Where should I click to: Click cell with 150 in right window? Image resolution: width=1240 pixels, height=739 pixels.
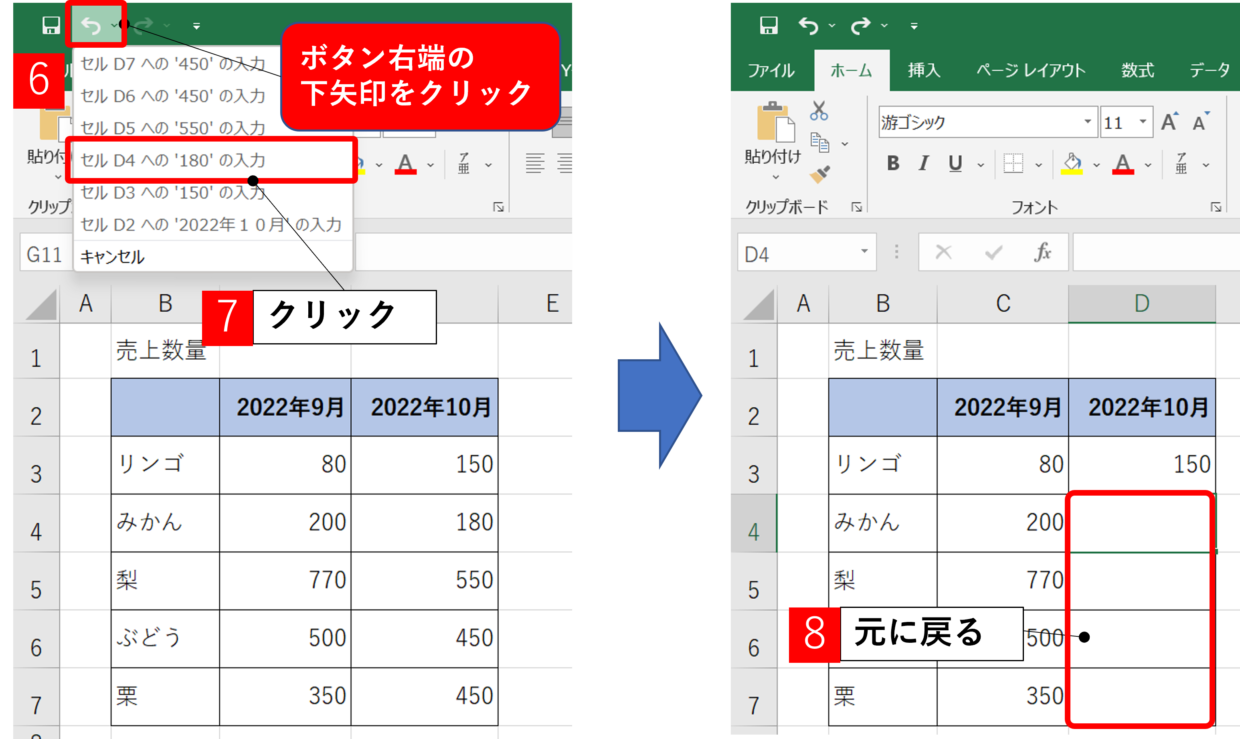(1142, 465)
